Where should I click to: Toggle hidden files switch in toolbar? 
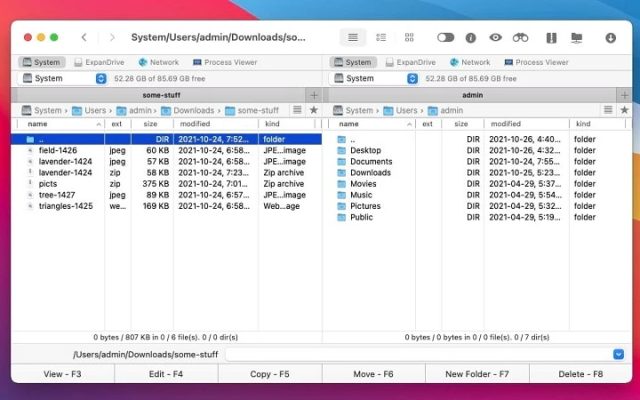pyautogui.click(x=445, y=37)
